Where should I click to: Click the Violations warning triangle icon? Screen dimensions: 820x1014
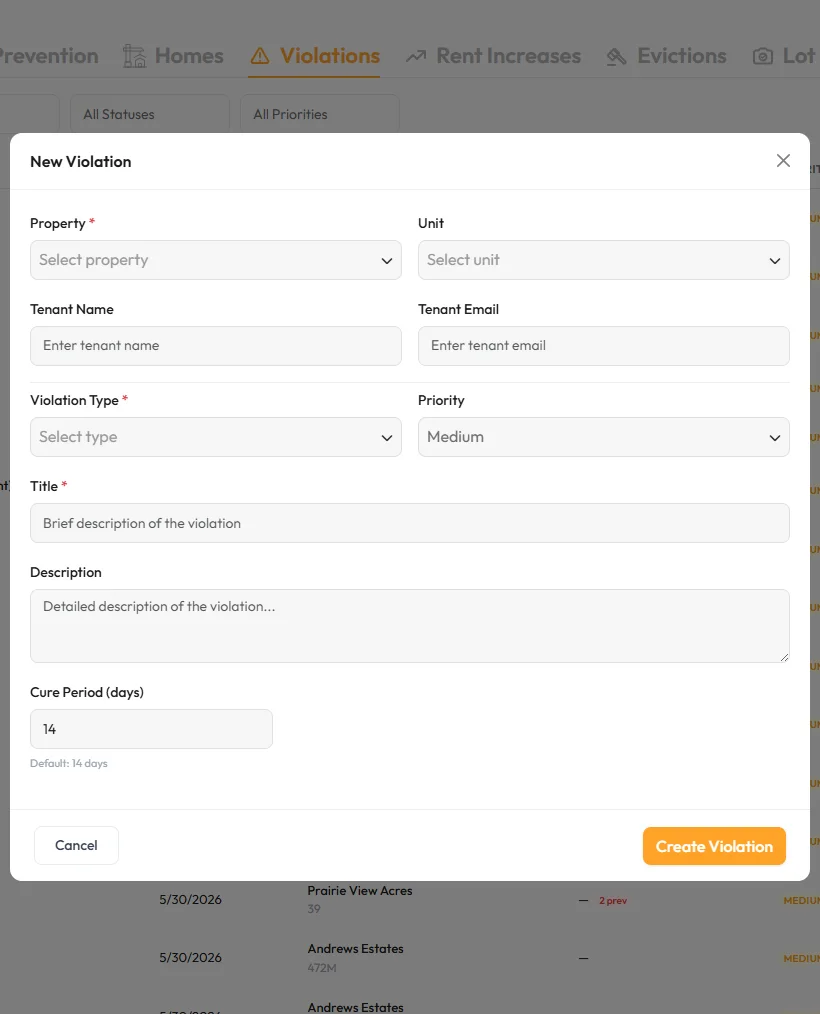[259, 56]
